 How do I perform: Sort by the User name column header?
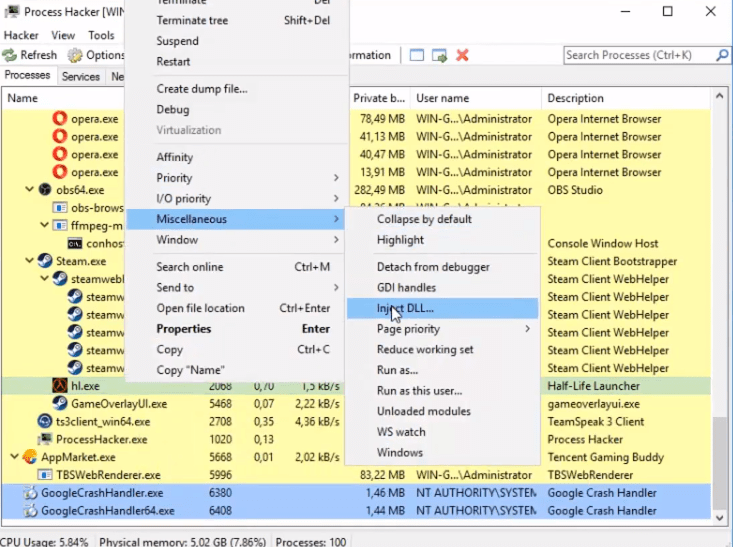(x=475, y=98)
